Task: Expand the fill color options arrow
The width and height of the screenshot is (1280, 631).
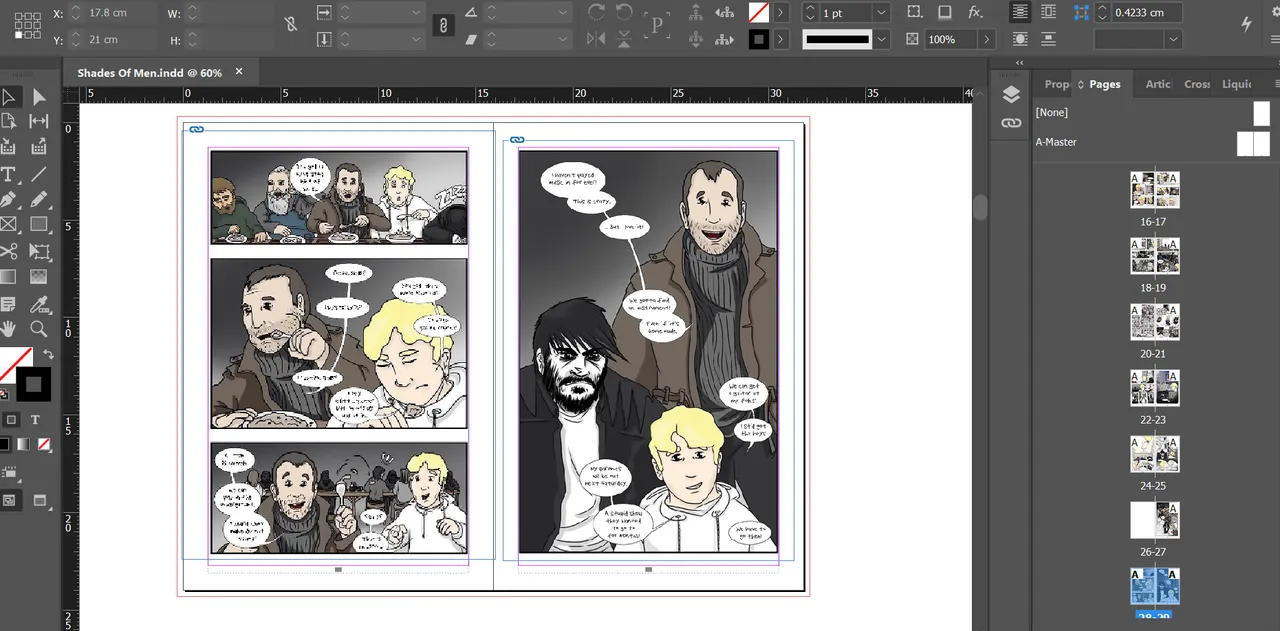Action: [x=781, y=13]
